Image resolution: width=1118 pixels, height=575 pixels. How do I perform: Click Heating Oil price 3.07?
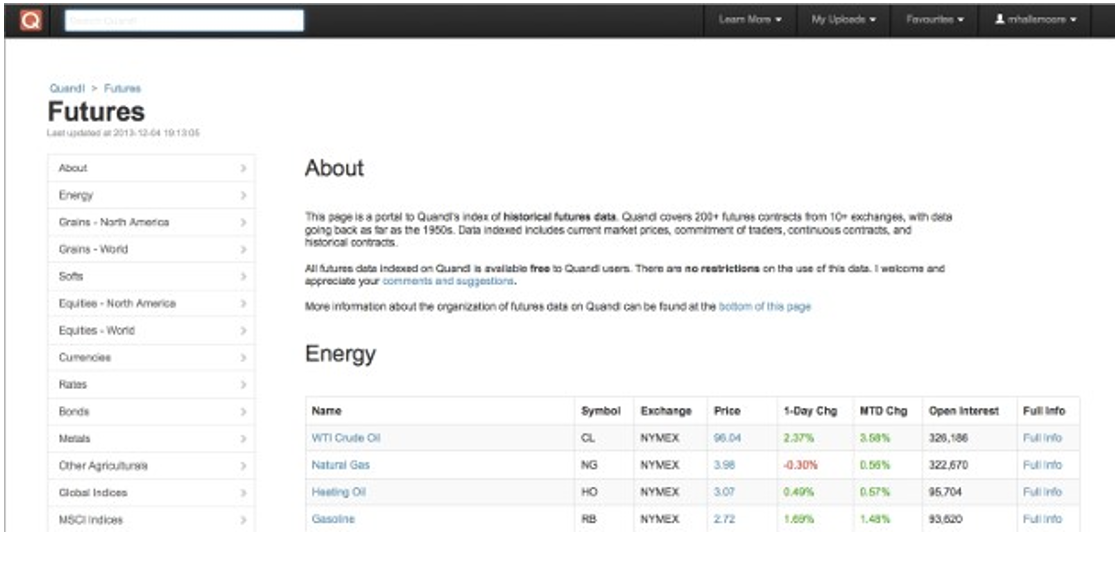click(x=724, y=492)
